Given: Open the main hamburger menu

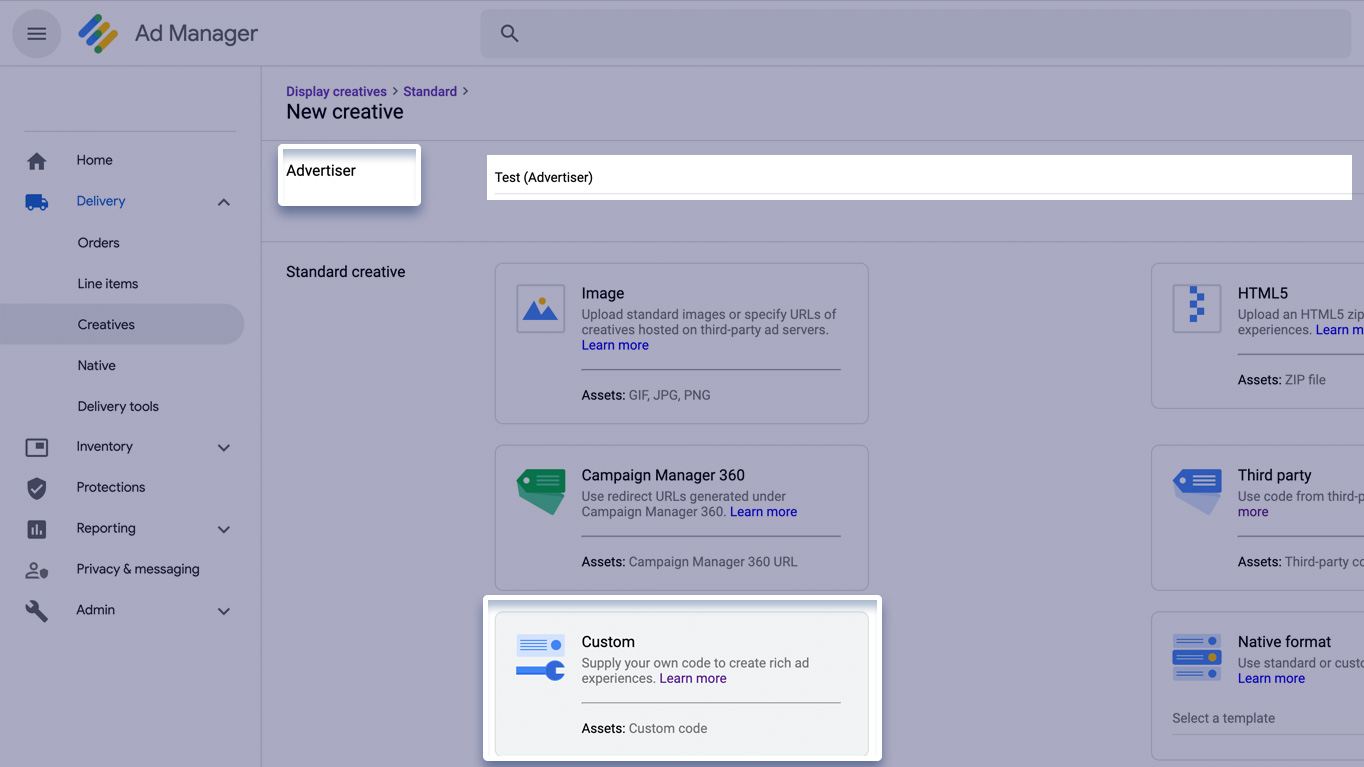Looking at the screenshot, I should point(37,34).
